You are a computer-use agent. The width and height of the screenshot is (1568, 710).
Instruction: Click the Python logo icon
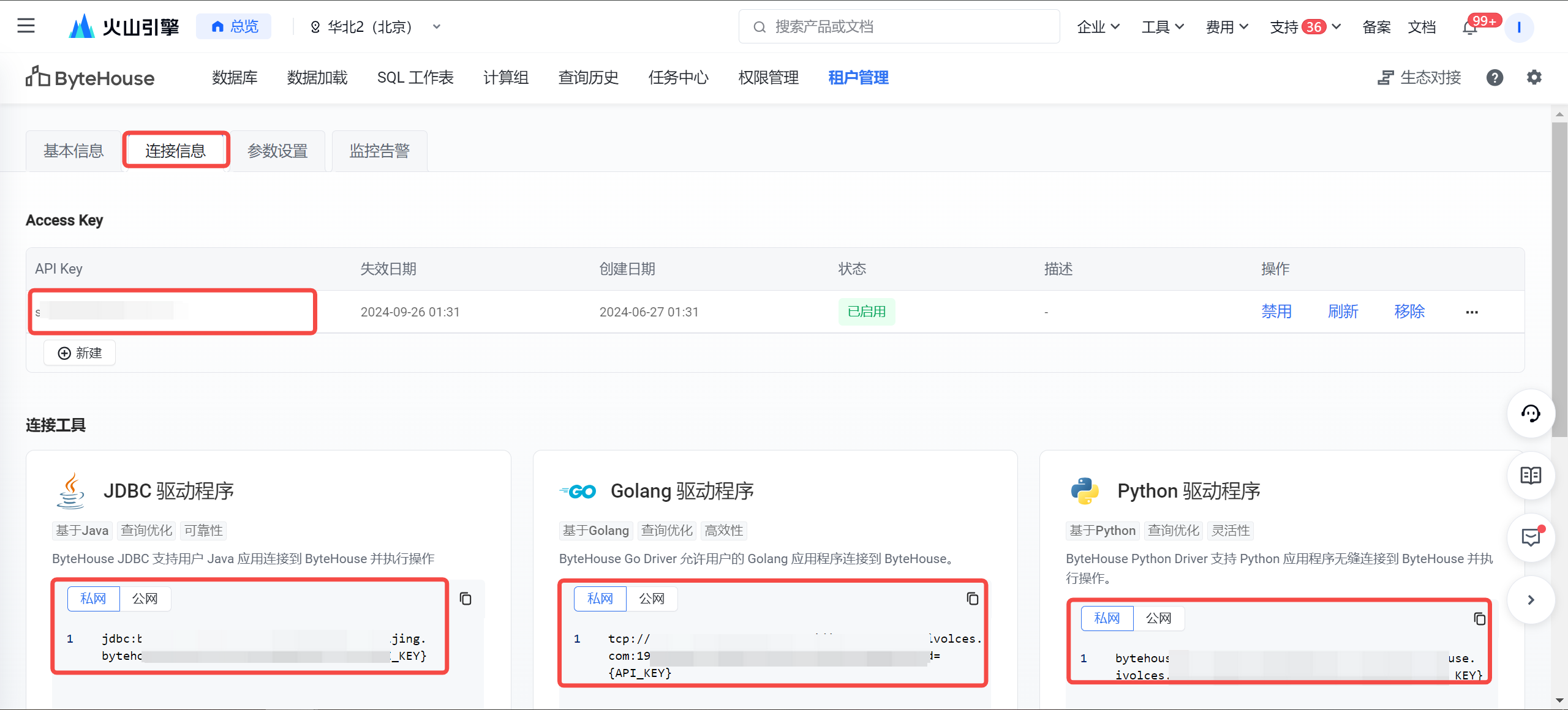click(x=1085, y=491)
